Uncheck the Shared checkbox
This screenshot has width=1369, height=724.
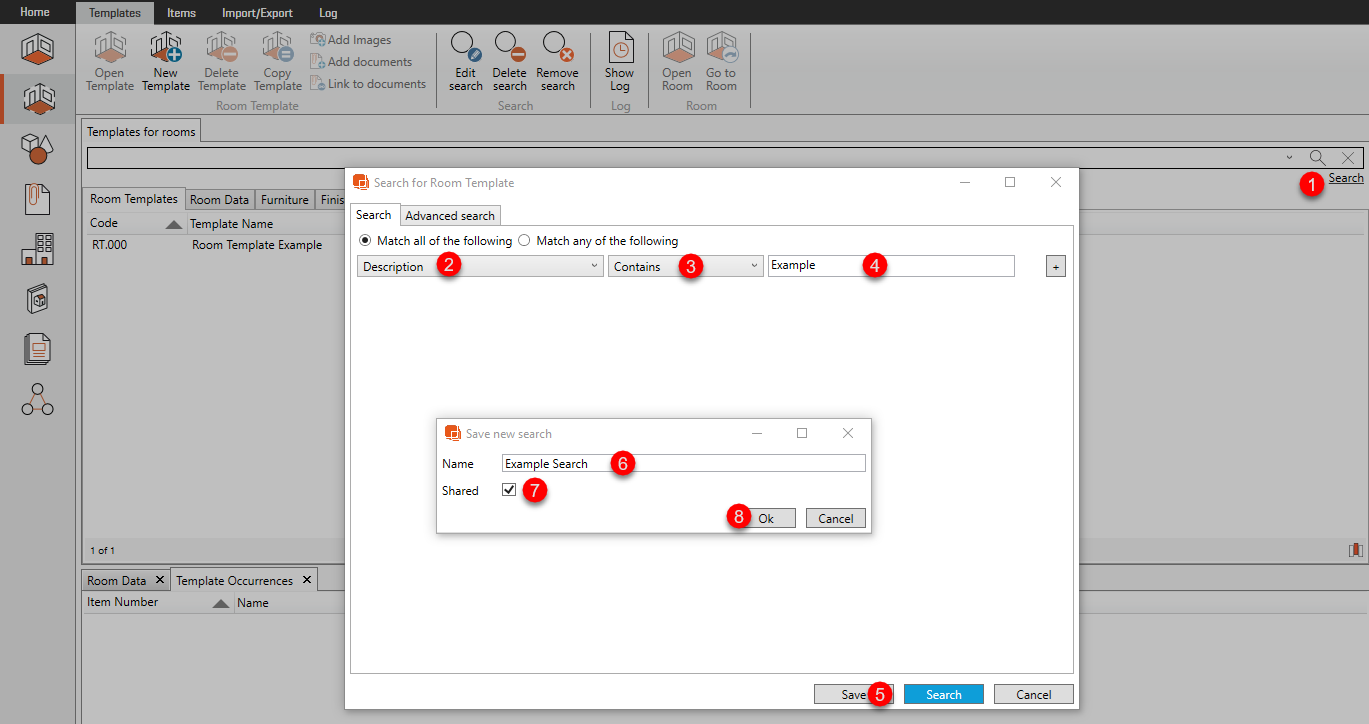tap(509, 490)
